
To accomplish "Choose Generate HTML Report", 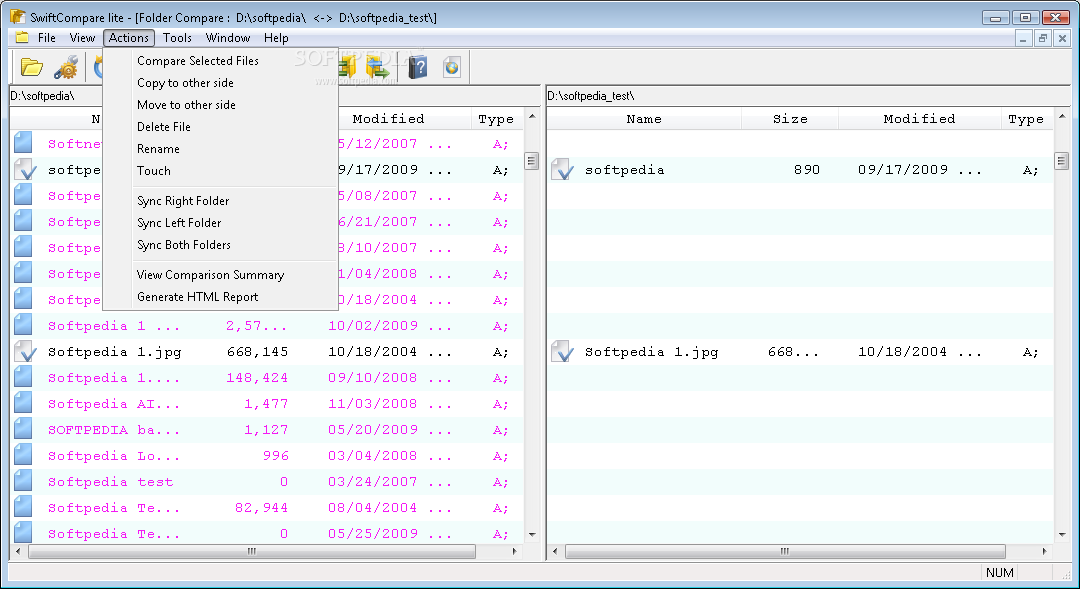I will 220,297.
